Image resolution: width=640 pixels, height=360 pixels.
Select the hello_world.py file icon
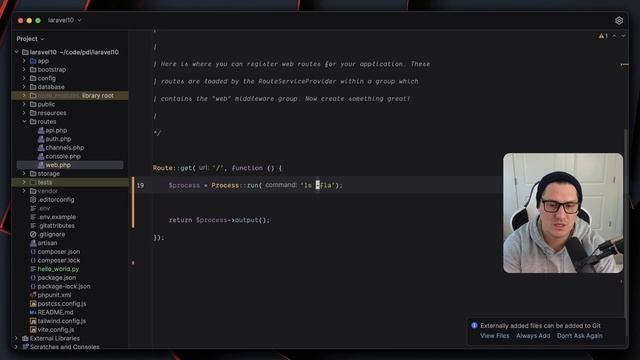click(x=33, y=269)
